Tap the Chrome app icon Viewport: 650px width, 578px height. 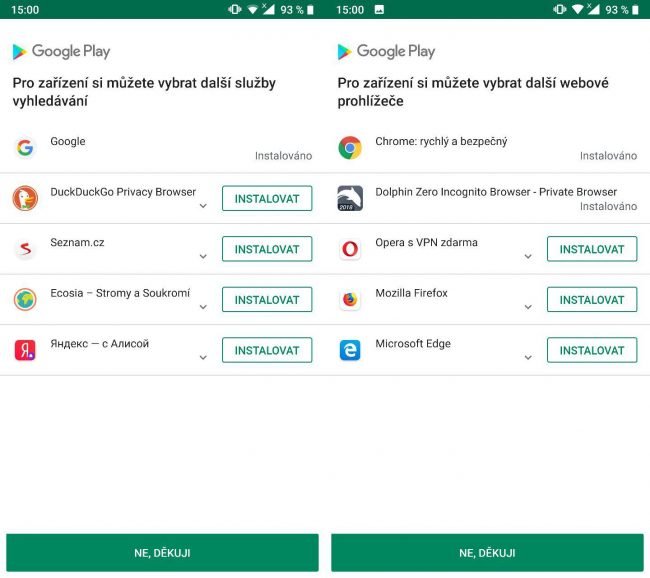tap(350, 148)
